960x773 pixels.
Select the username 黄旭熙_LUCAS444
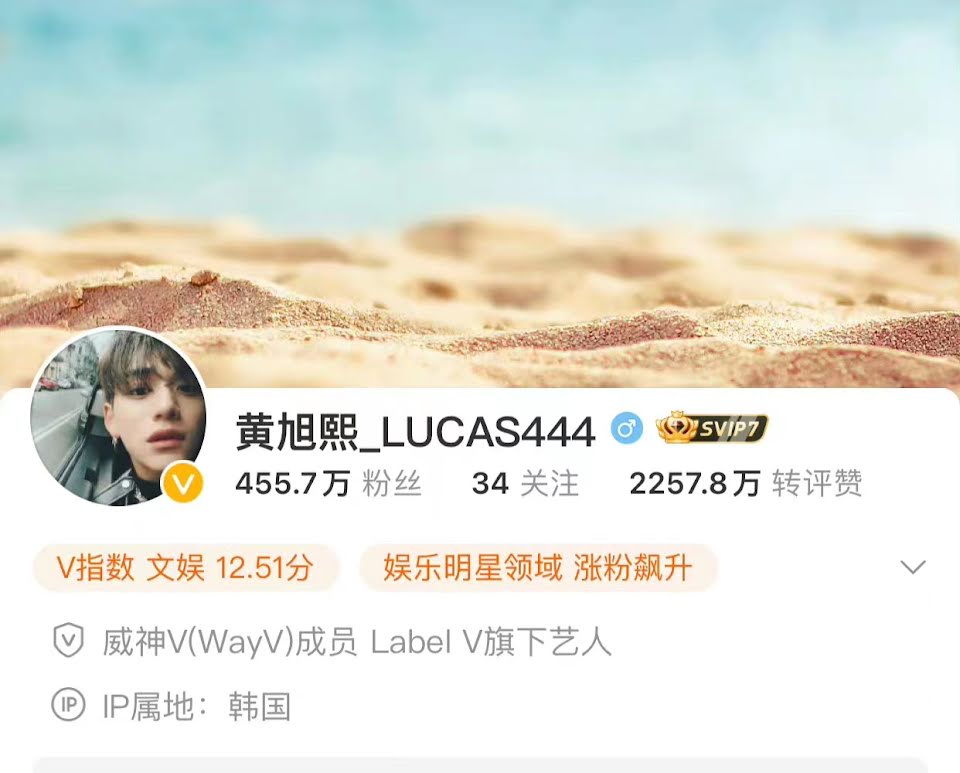coord(415,431)
